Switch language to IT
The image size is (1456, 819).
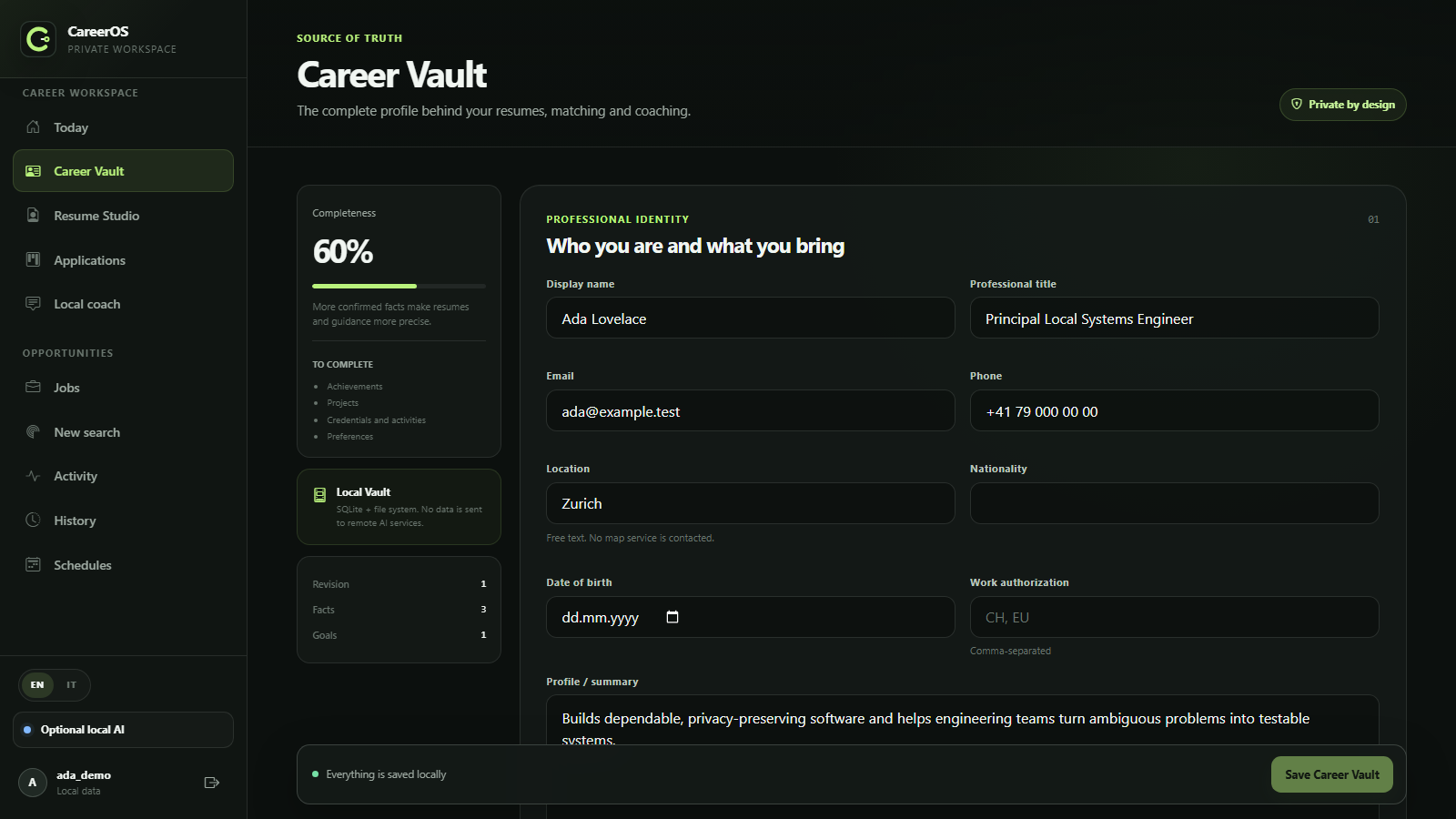[x=71, y=685]
